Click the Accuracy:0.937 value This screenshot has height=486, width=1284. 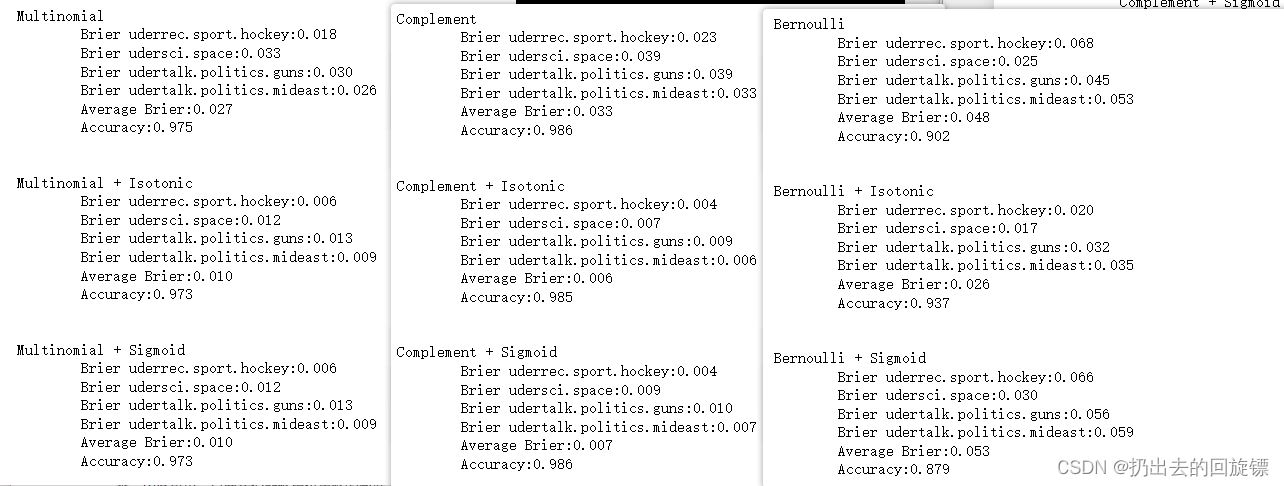point(894,304)
